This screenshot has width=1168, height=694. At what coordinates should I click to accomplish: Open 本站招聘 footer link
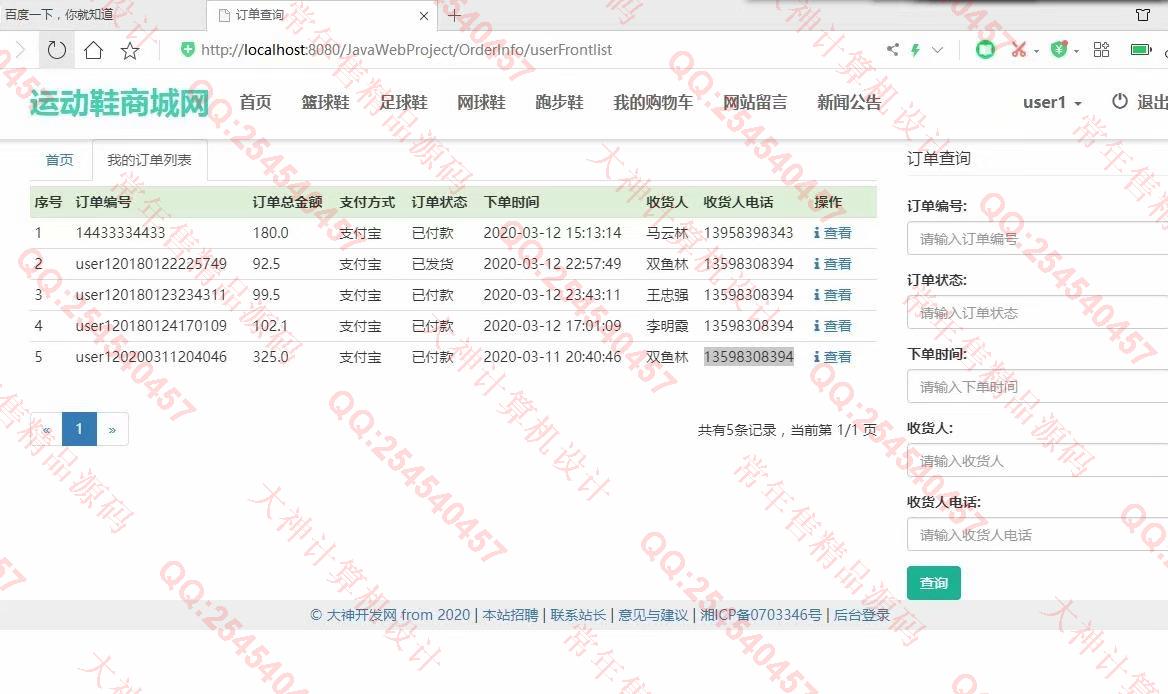point(510,615)
